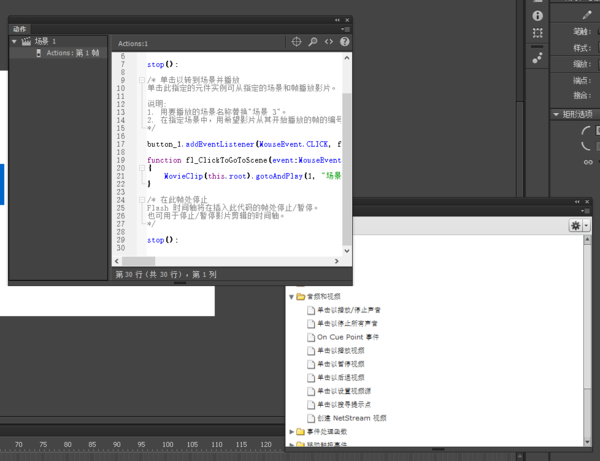Screen dimensions: 600x461
Task: Click the right arrow of the code horizontal scrollbar
Action: [x=337, y=261]
